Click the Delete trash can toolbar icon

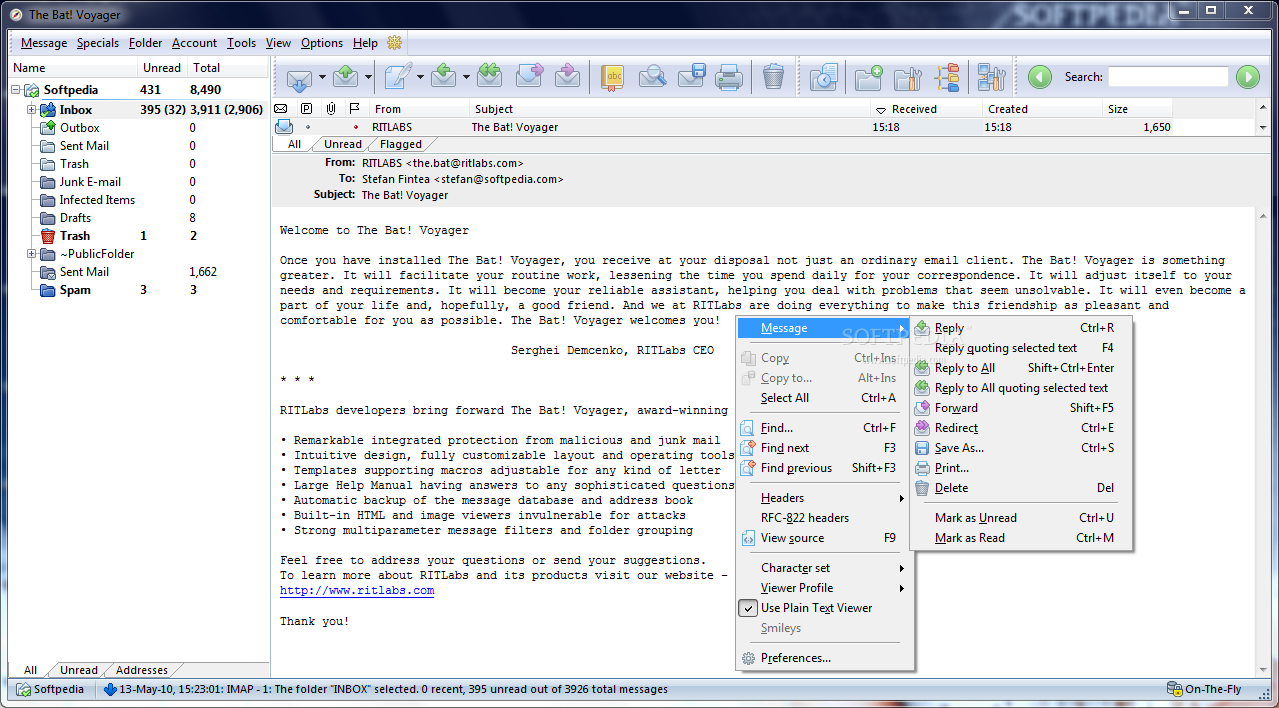(x=773, y=77)
